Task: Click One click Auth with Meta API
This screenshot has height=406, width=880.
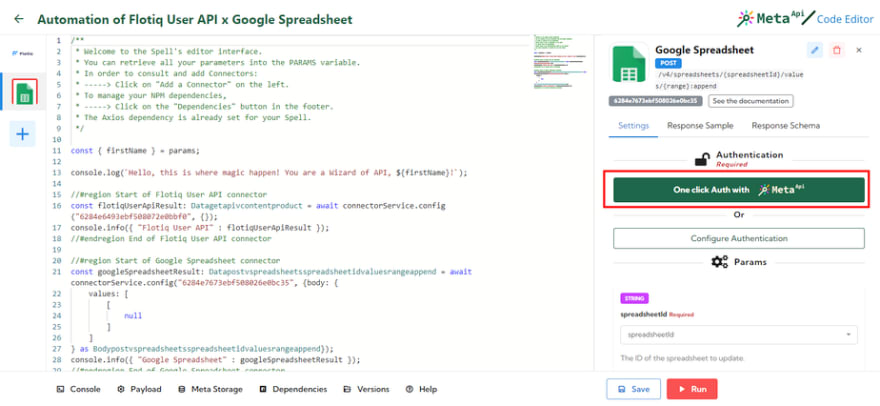Action: pyautogui.click(x=739, y=190)
